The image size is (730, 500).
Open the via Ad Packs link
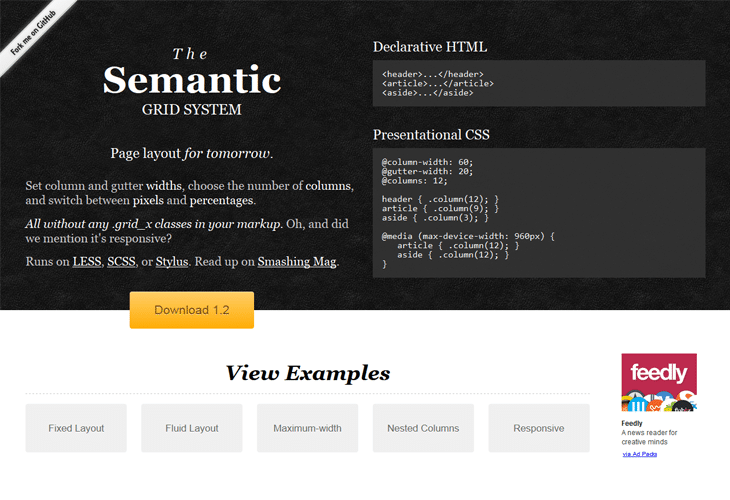[x=640, y=454]
